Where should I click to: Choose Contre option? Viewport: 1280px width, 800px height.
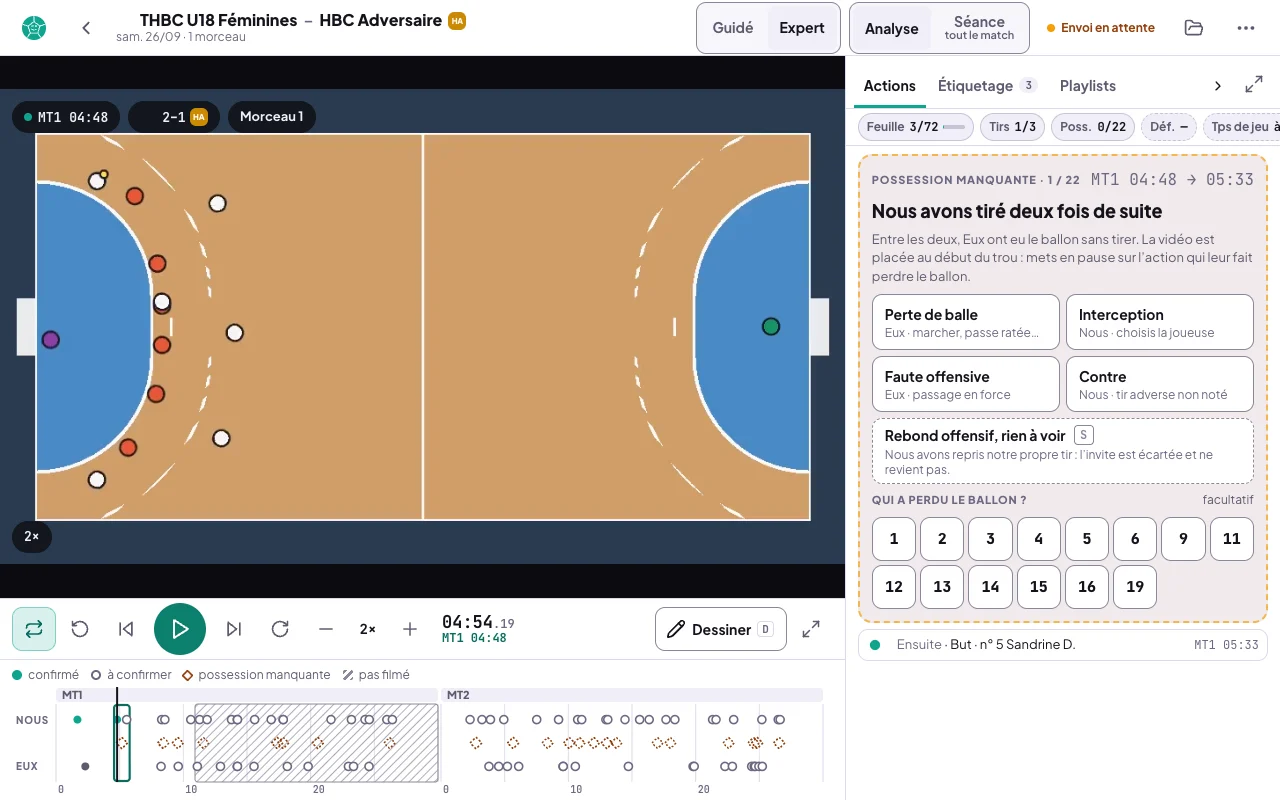click(x=1160, y=384)
